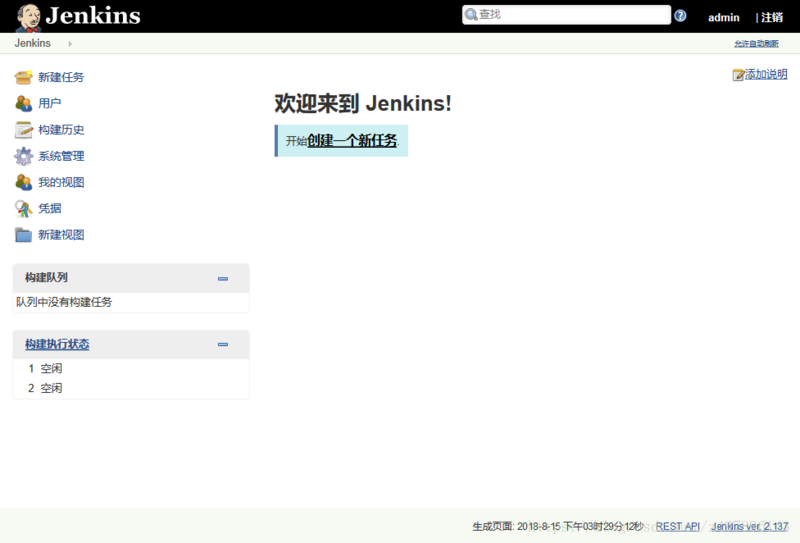The height and width of the screenshot is (543, 800).
Task: Click the admin user link
Action: coord(723,17)
